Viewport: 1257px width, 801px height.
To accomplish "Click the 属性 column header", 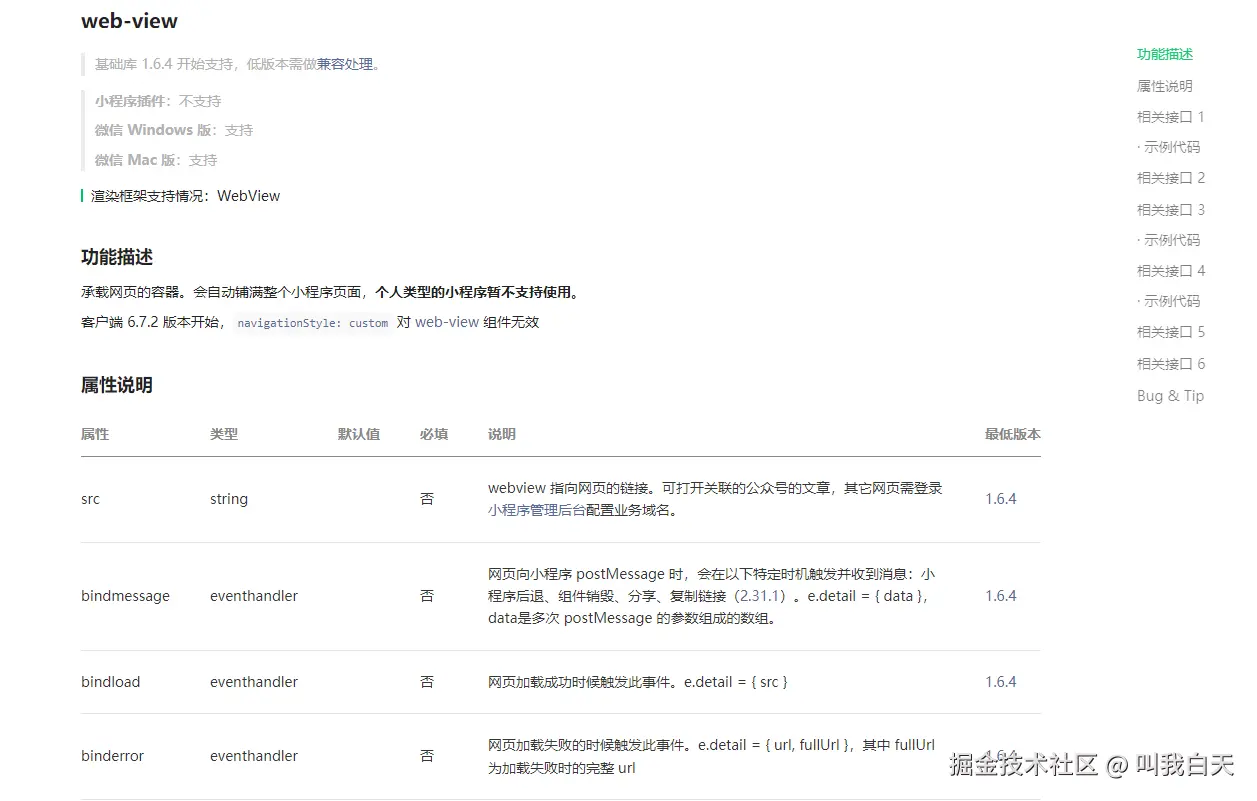I will (95, 434).
